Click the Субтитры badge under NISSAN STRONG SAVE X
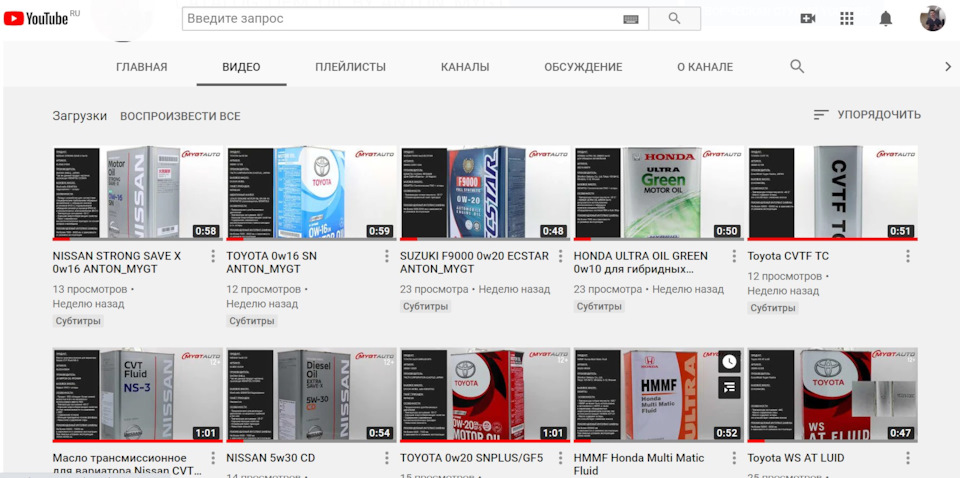The height and width of the screenshot is (478, 960). (78, 321)
